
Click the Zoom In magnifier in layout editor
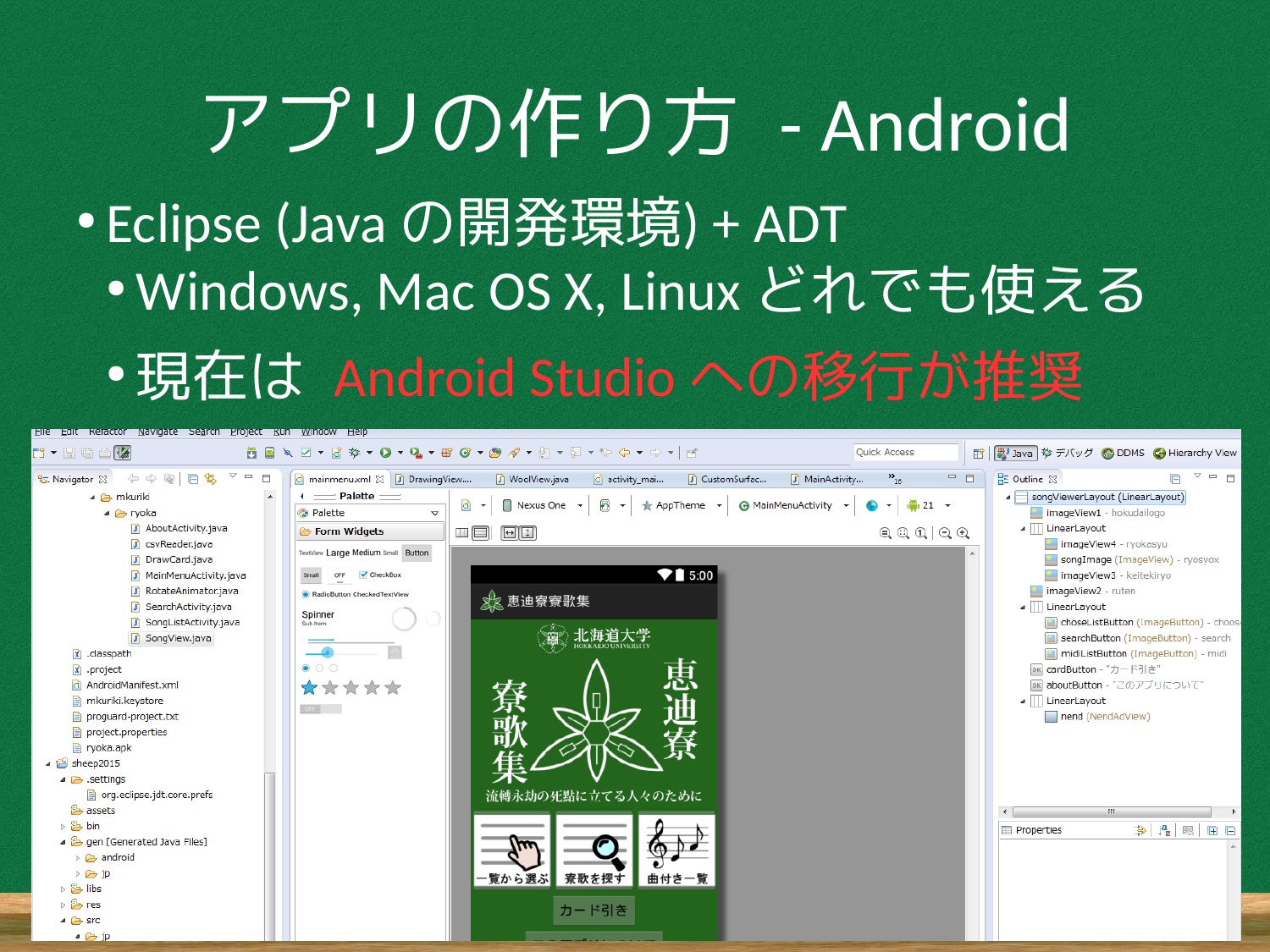pyautogui.click(x=963, y=533)
